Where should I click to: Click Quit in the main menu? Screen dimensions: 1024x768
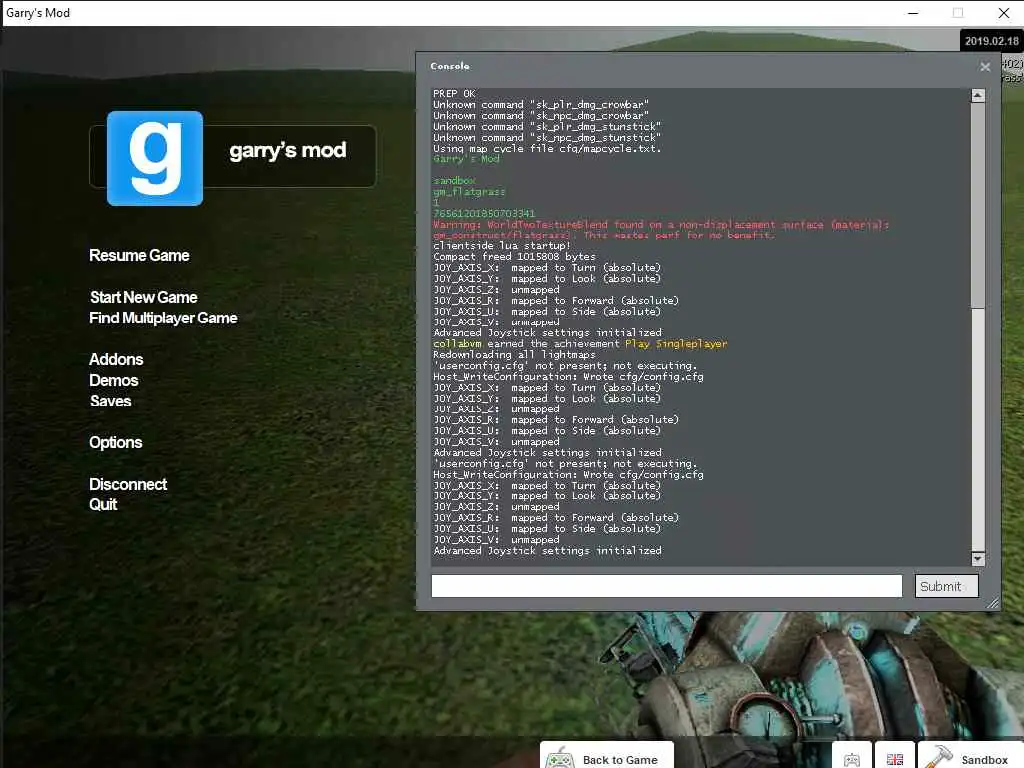coord(103,504)
